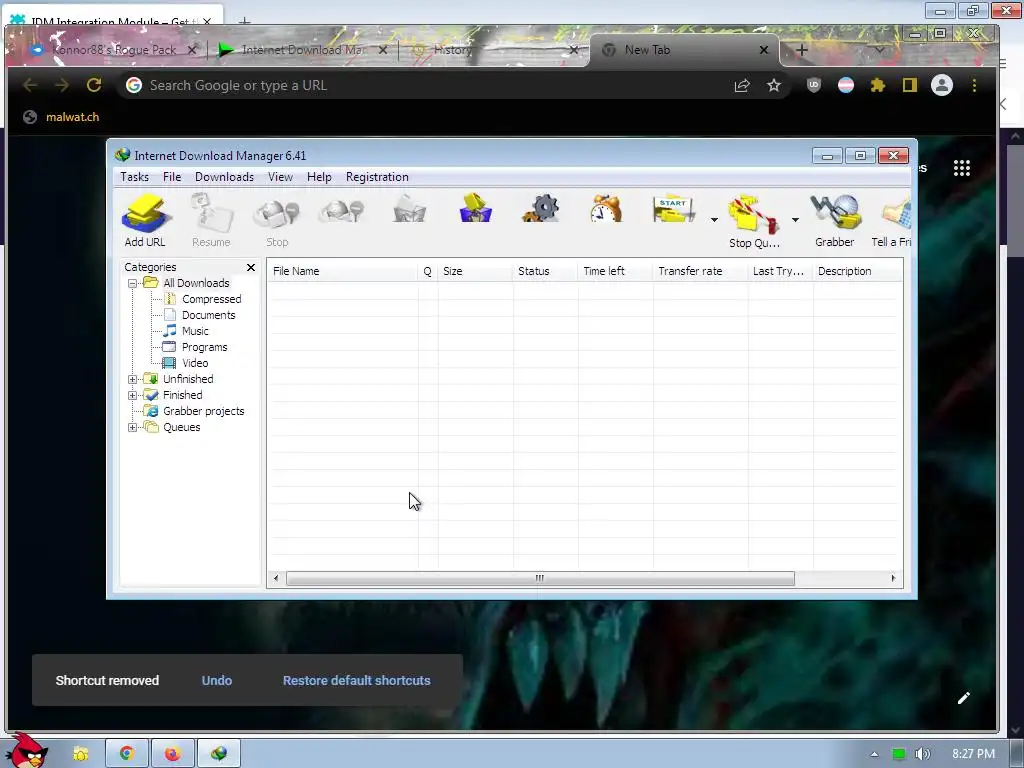1024x768 pixels.
Task: Click the Chrome reload button
Action: 94,85
